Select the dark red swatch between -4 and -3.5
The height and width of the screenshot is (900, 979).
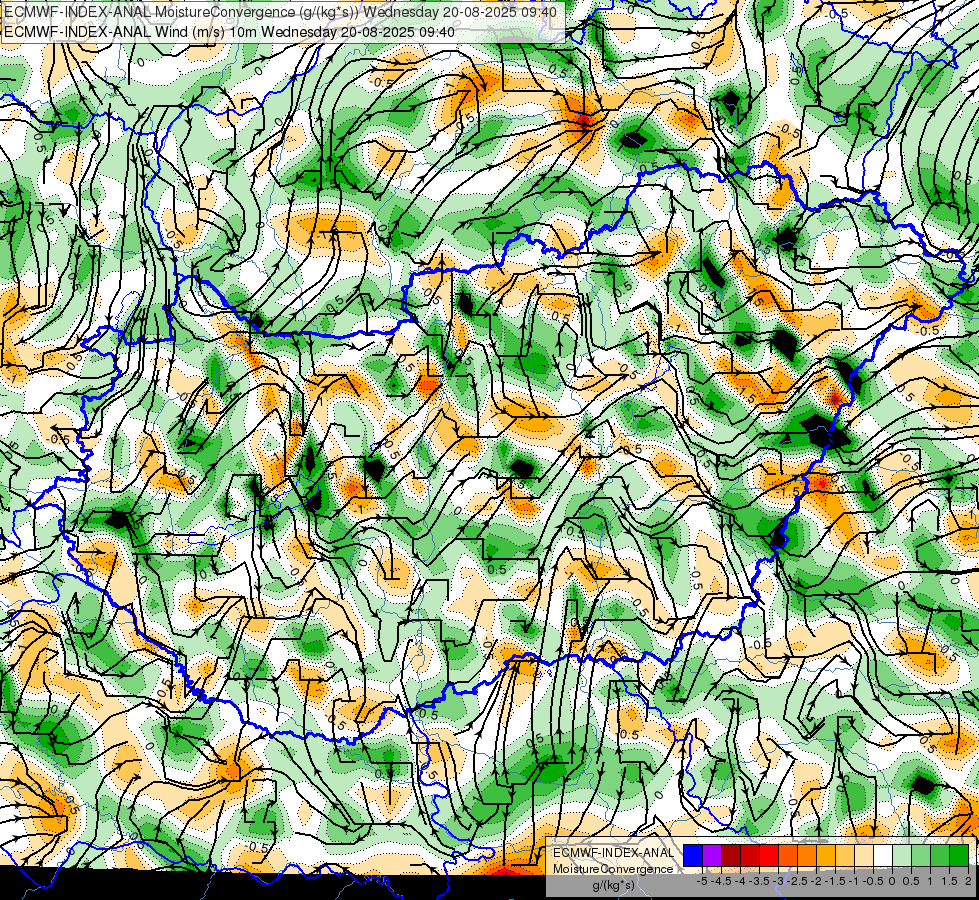click(x=750, y=855)
